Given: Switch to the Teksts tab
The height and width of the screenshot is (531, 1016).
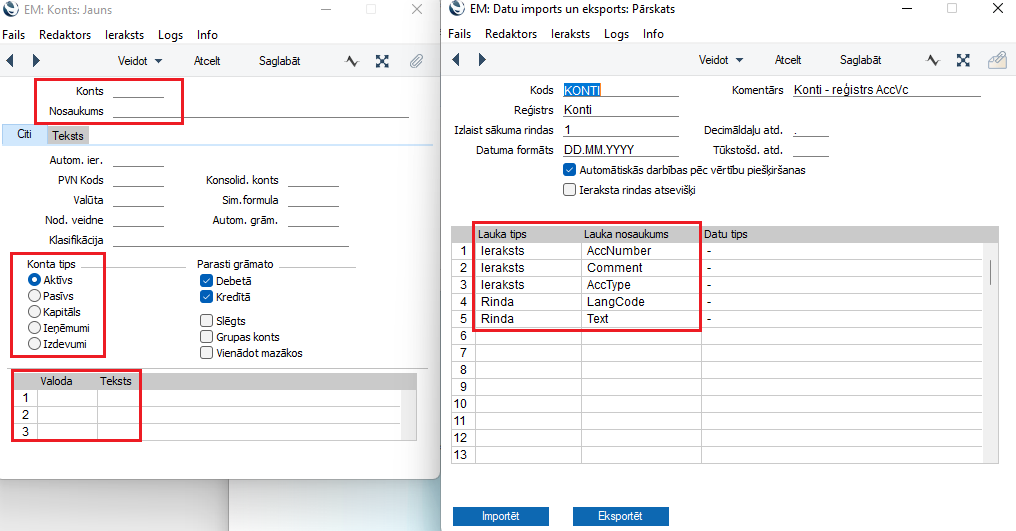Looking at the screenshot, I should pos(68,135).
